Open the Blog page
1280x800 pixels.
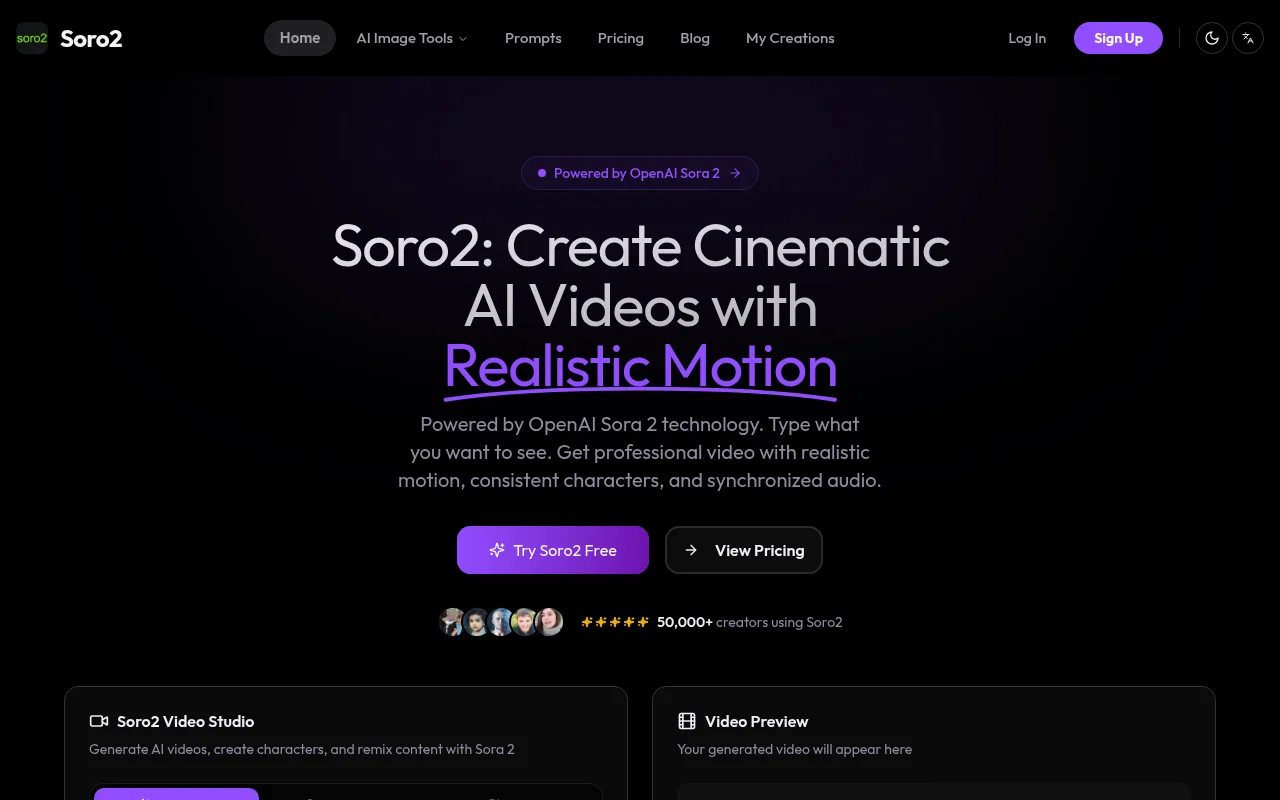coord(695,38)
